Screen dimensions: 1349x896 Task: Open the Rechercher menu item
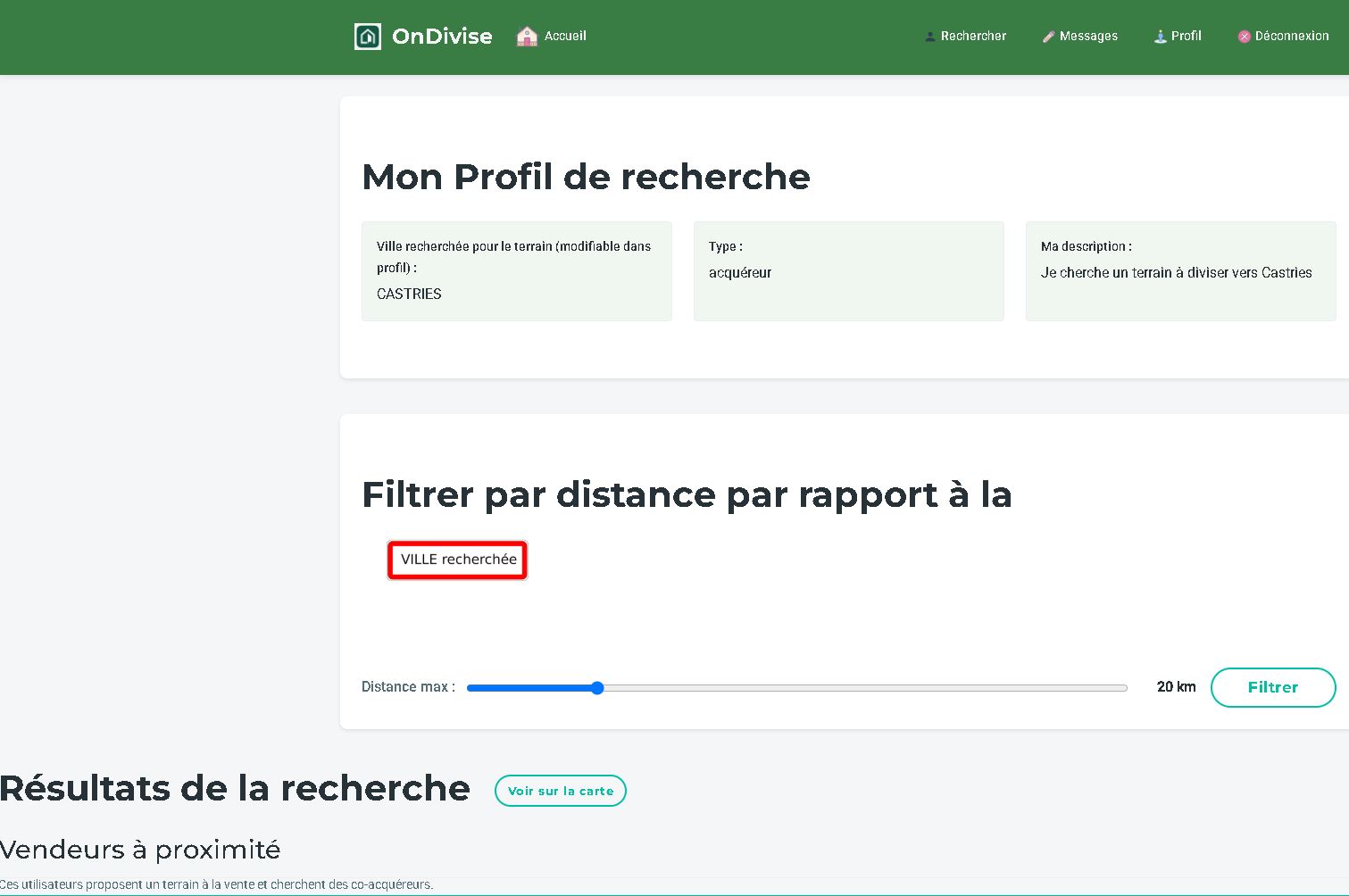(973, 37)
